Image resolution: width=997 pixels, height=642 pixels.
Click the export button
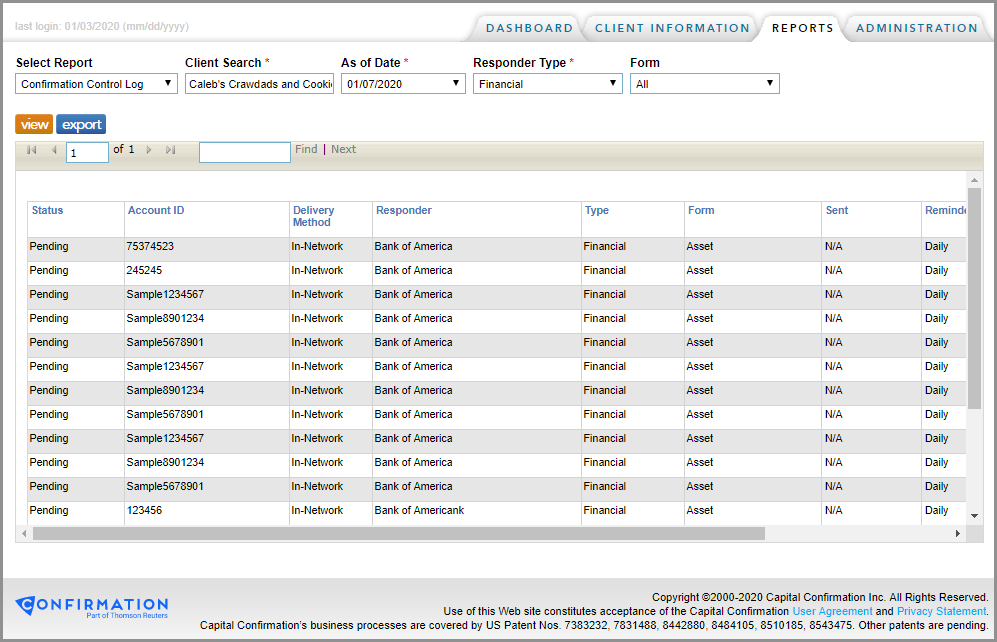point(81,124)
